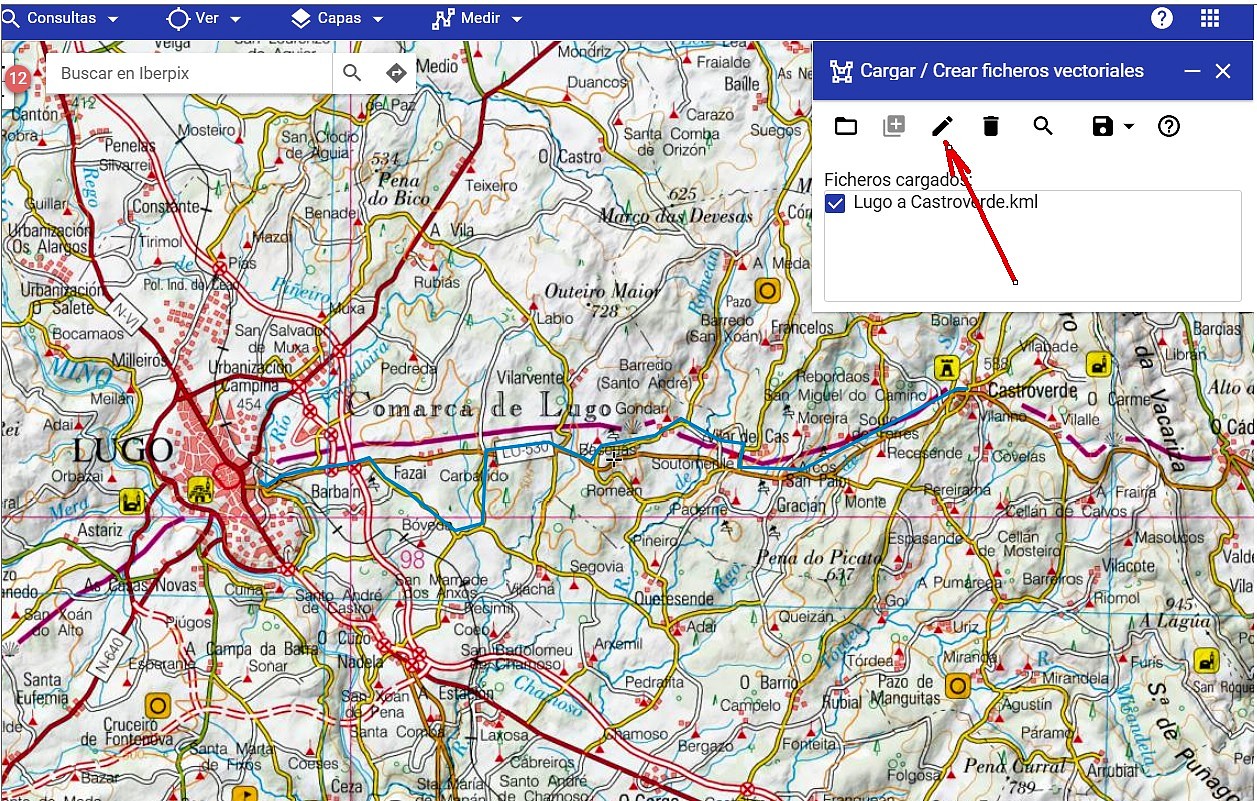Click the LUGO city label on map
Screen dimensions: 1257x801
[123, 451]
